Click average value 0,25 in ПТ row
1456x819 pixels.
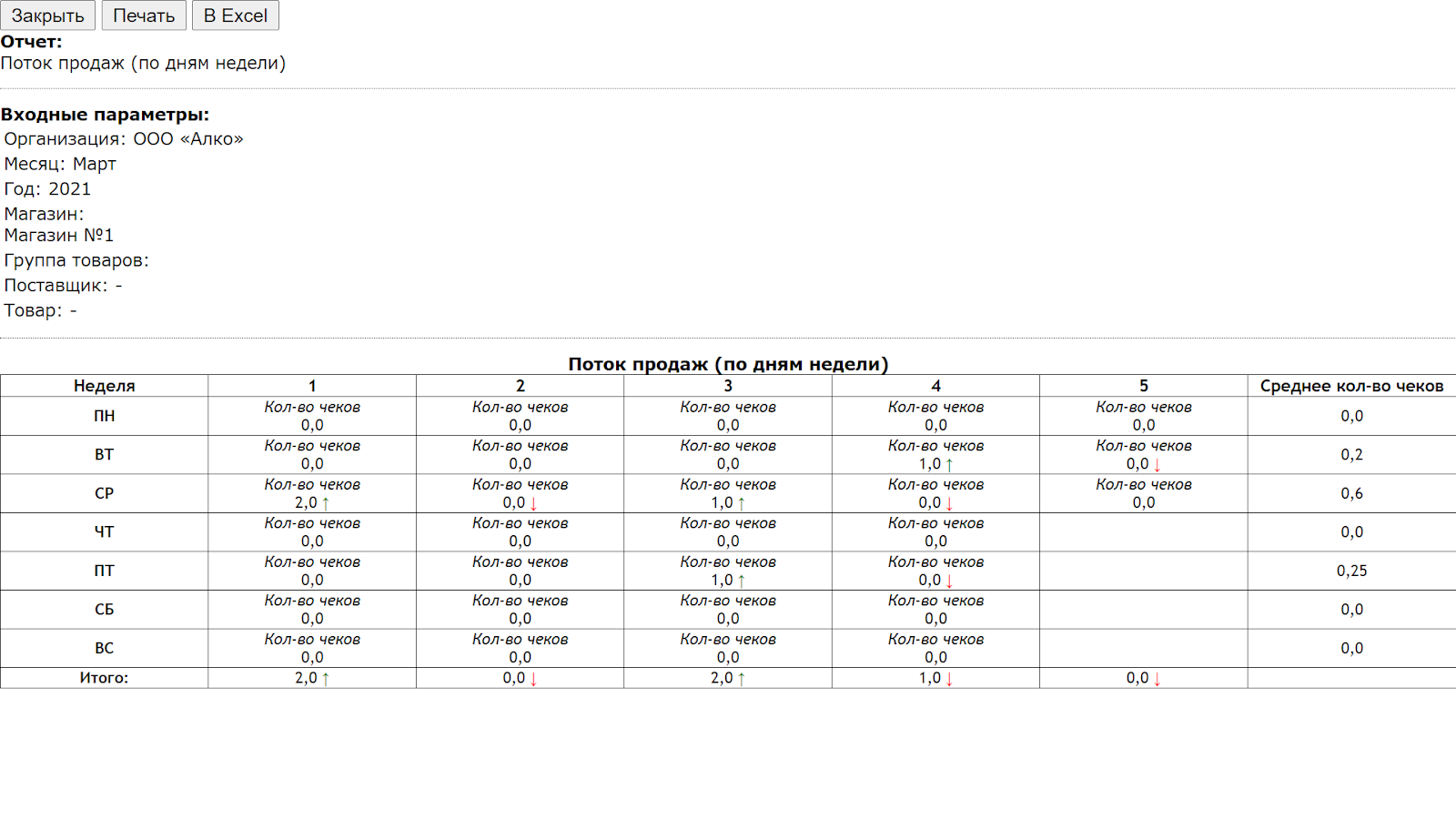click(x=1351, y=571)
